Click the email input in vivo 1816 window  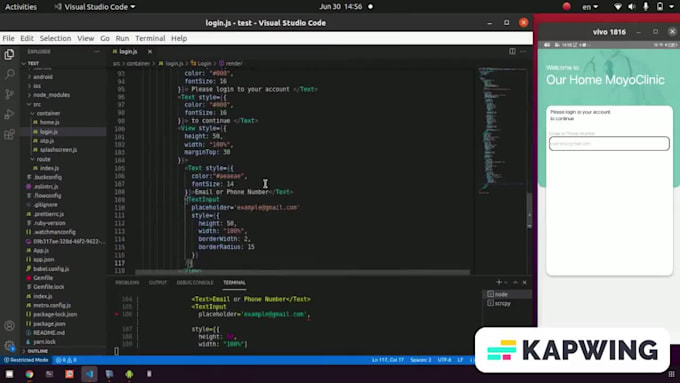point(609,144)
